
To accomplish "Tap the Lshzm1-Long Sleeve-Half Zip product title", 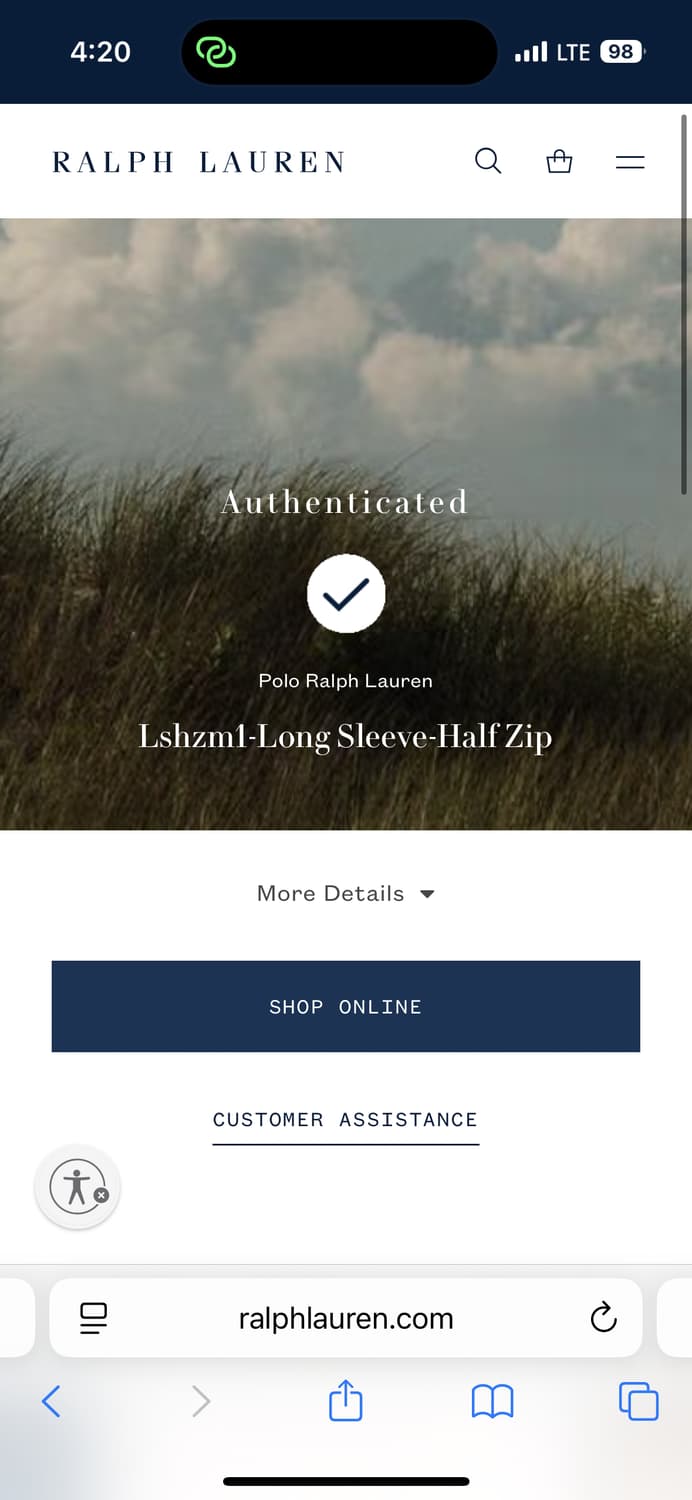I will coord(345,737).
